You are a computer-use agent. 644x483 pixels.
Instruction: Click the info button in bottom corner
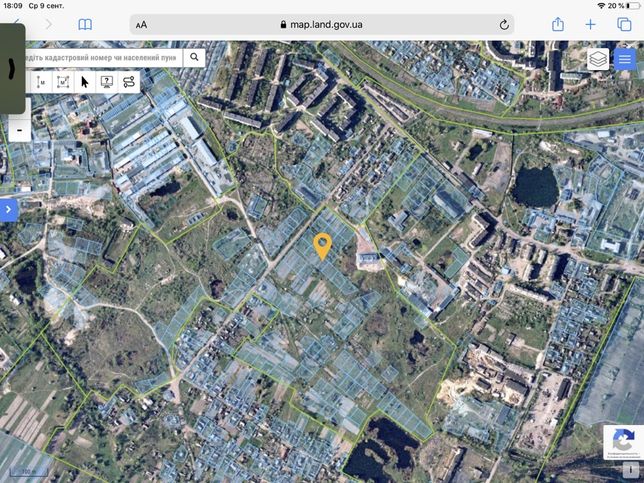(x=630, y=469)
